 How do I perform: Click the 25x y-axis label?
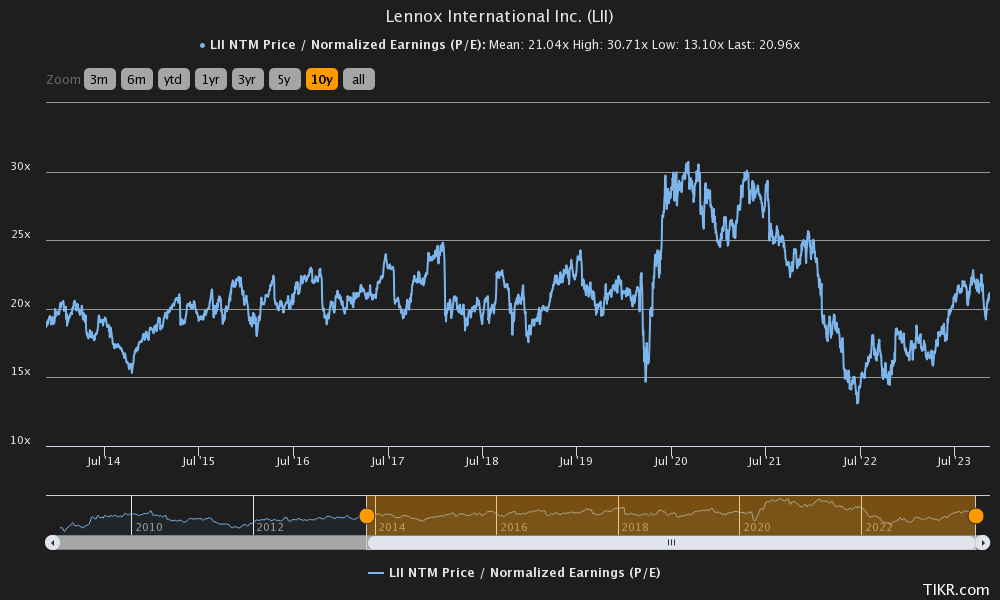click(20, 235)
